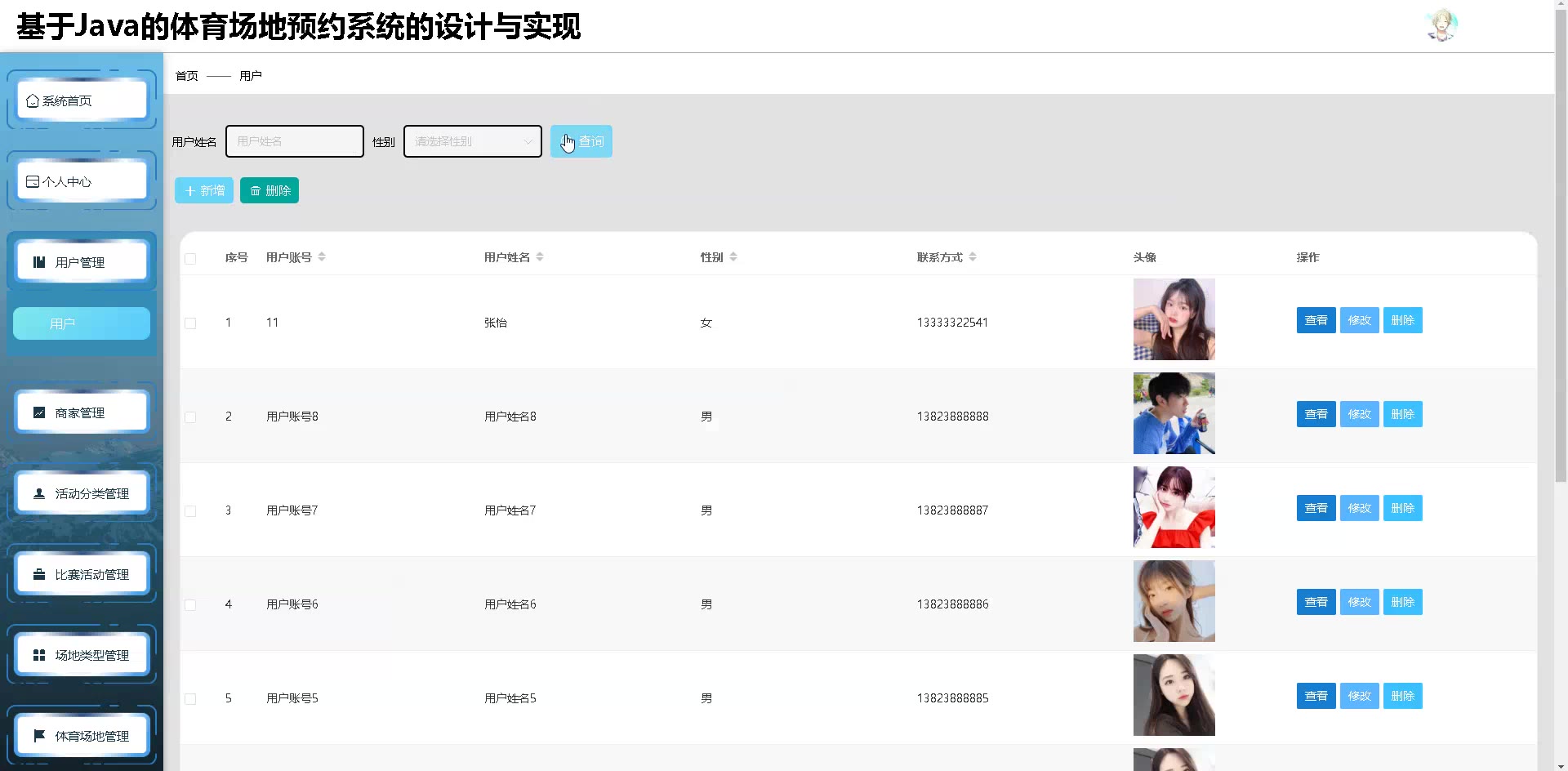Expand the 体育场地管理 sidebar menu

[82, 736]
